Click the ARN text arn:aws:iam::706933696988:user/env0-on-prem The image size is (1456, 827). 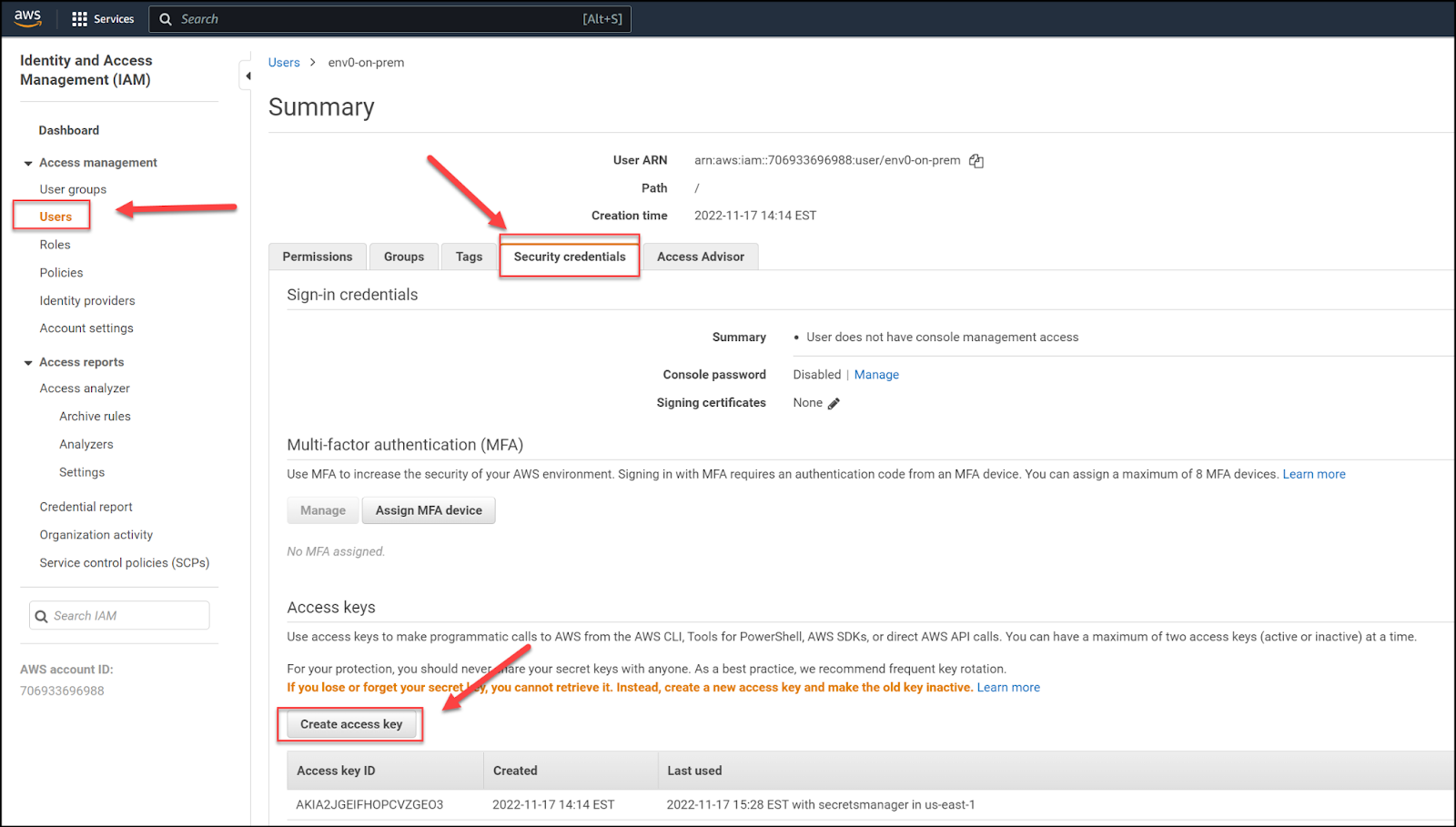click(x=827, y=160)
